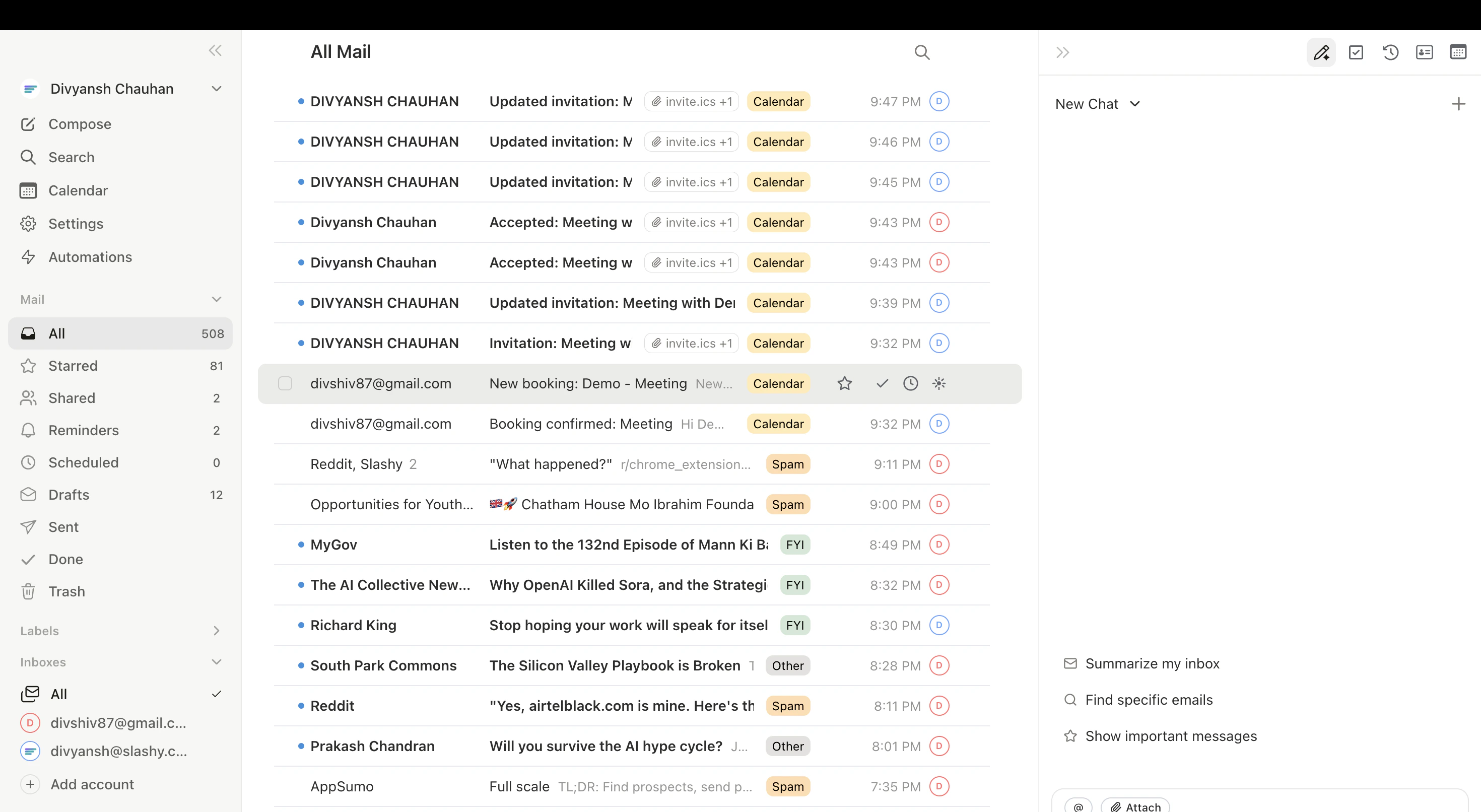Snooze the selected booking email via clock icon
Image resolution: width=1481 pixels, height=812 pixels.
pyautogui.click(x=910, y=383)
